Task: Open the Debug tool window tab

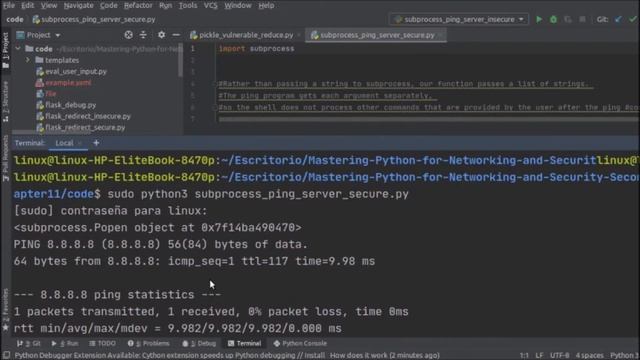Action: [x=199, y=344]
